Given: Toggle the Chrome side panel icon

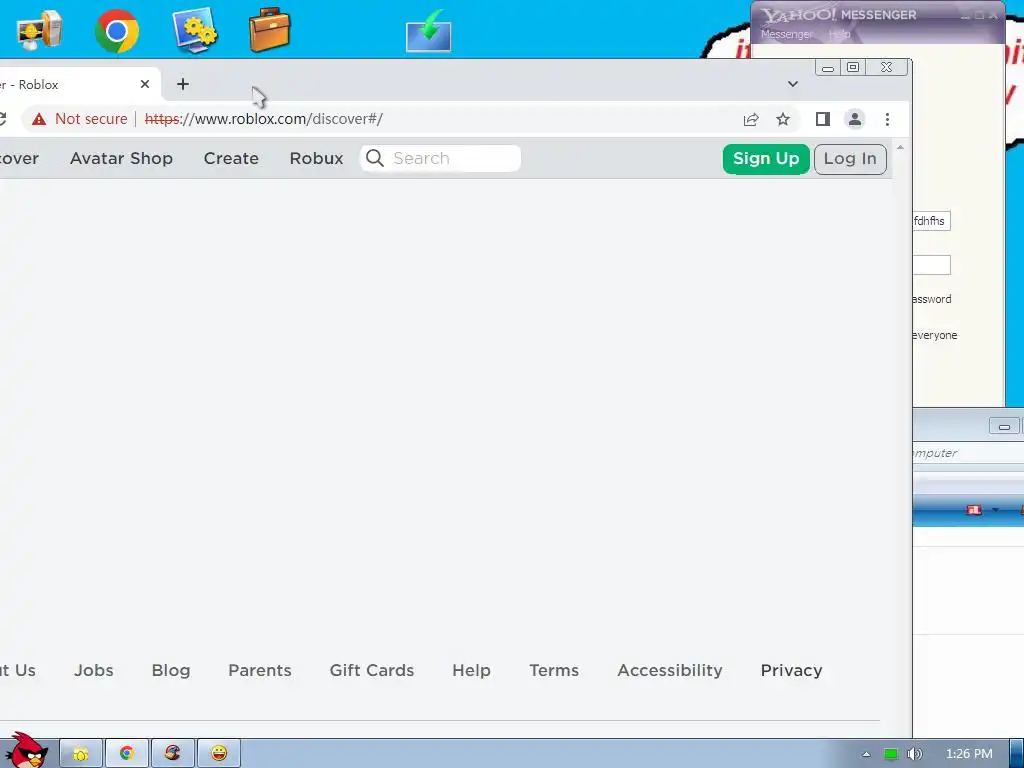Looking at the screenshot, I should coord(823,119).
